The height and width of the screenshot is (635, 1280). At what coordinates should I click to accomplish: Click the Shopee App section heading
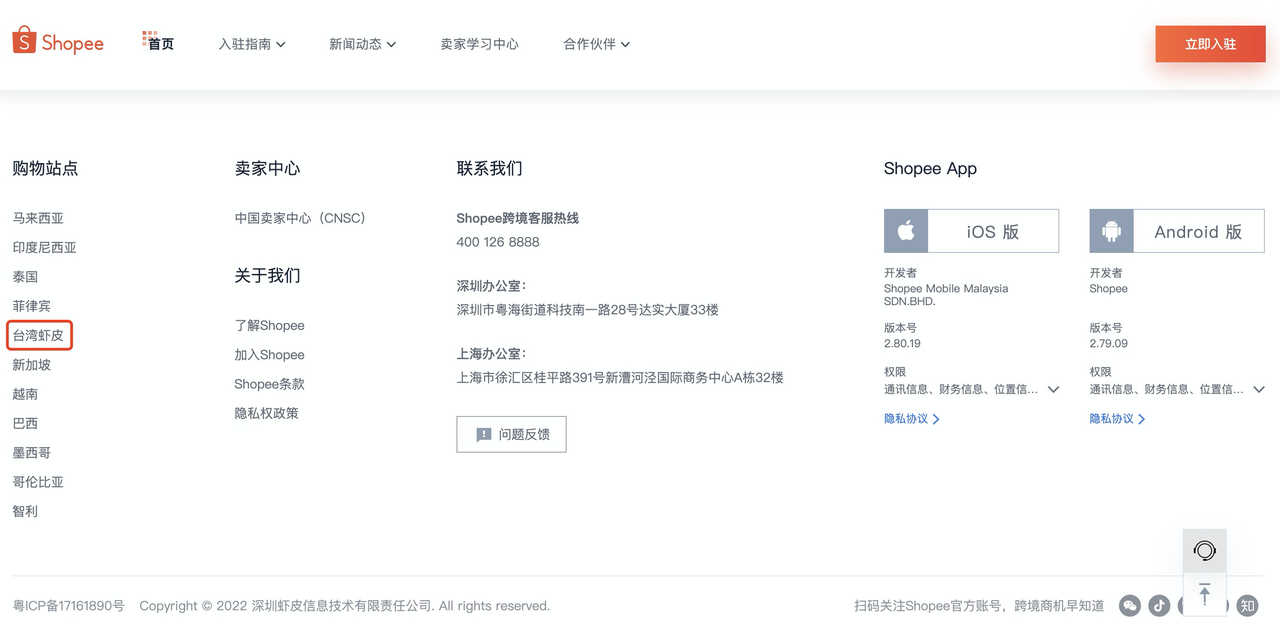coord(930,168)
